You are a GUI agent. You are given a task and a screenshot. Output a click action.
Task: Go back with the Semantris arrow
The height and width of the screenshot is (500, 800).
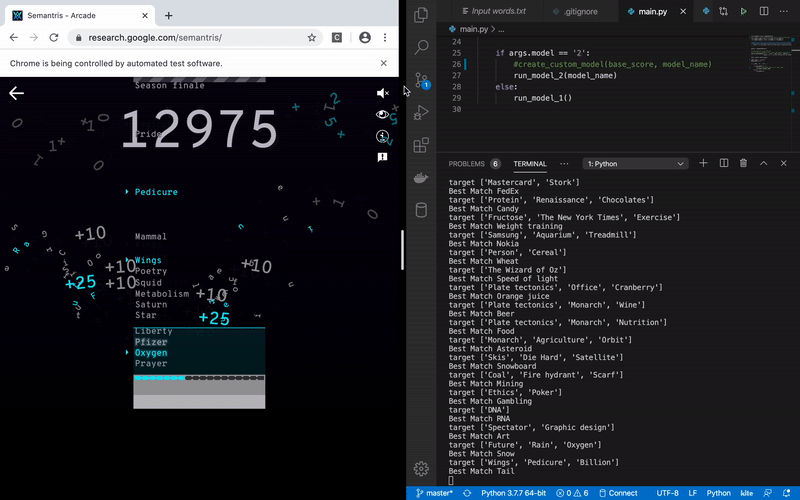tap(16, 93)
